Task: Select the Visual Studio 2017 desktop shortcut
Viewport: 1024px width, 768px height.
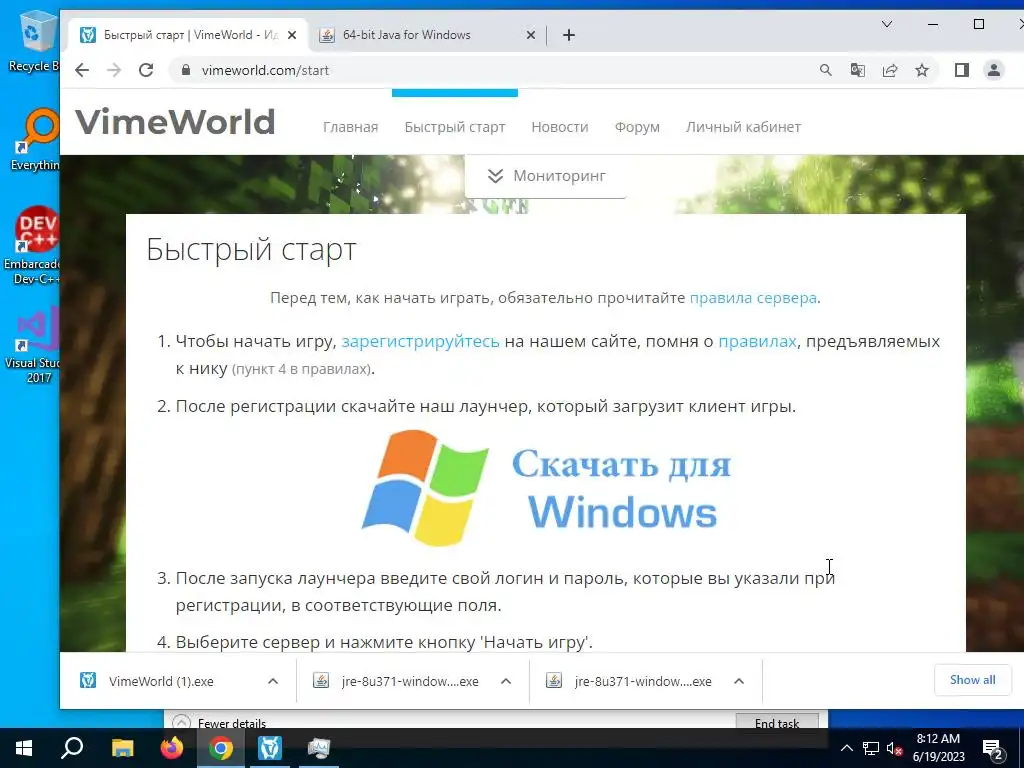Action: coord(33,345)
